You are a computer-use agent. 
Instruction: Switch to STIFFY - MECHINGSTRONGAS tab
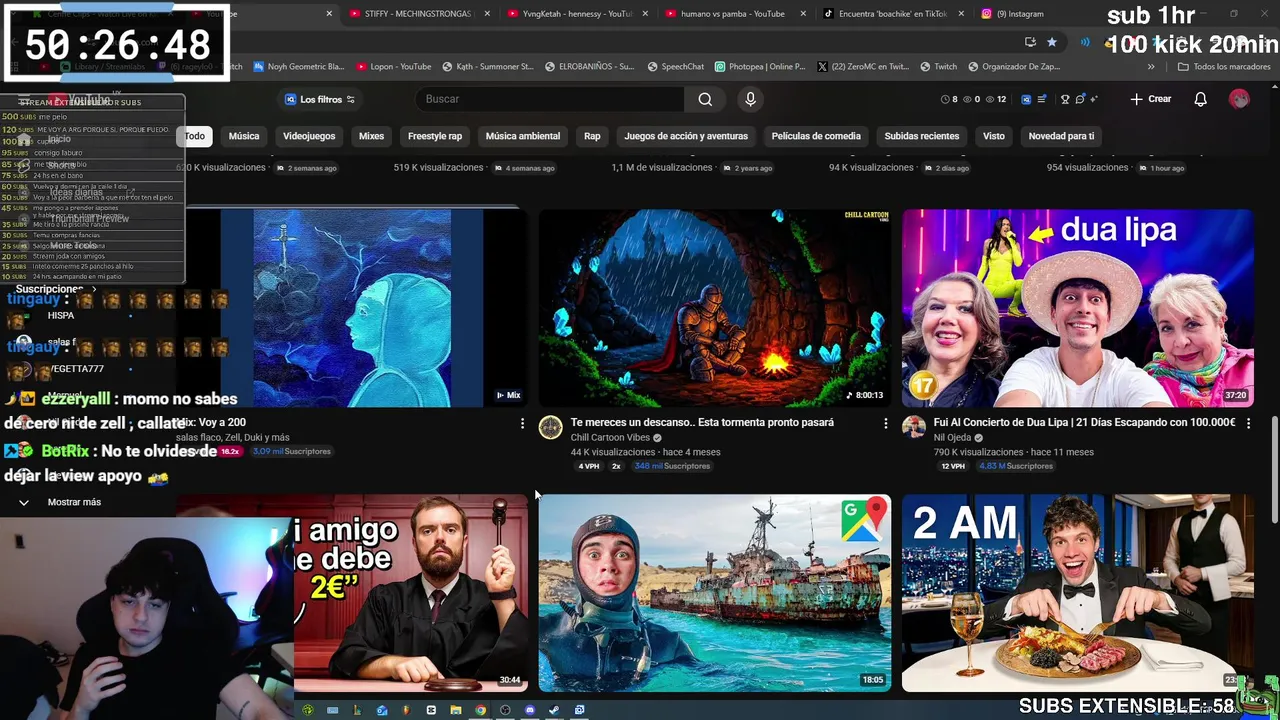click(x=420, y=14)
